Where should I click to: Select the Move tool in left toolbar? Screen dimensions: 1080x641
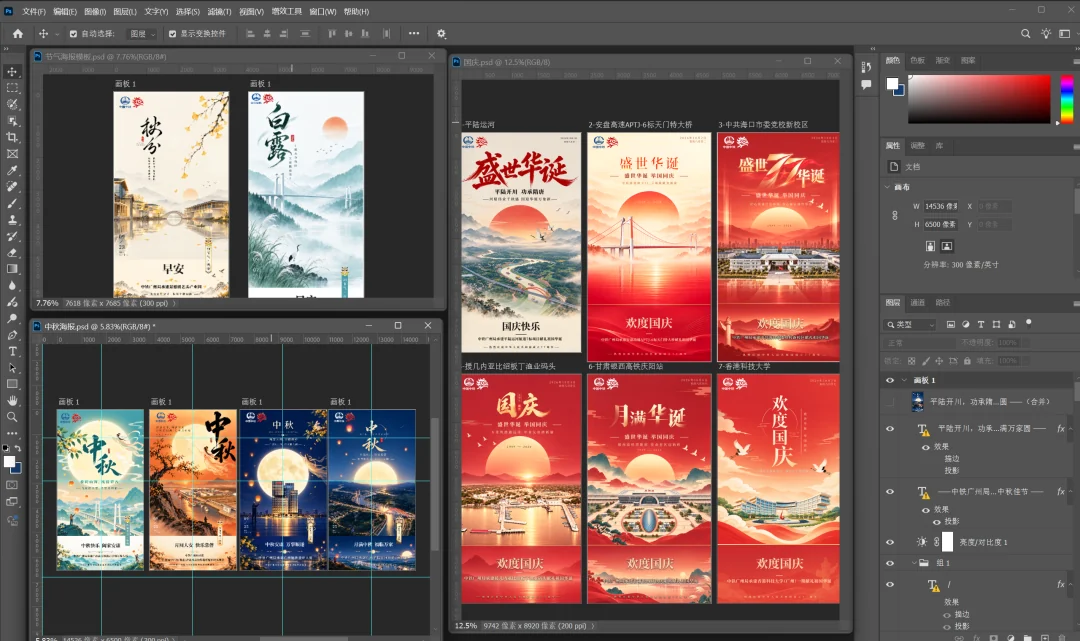pos(12,72)
